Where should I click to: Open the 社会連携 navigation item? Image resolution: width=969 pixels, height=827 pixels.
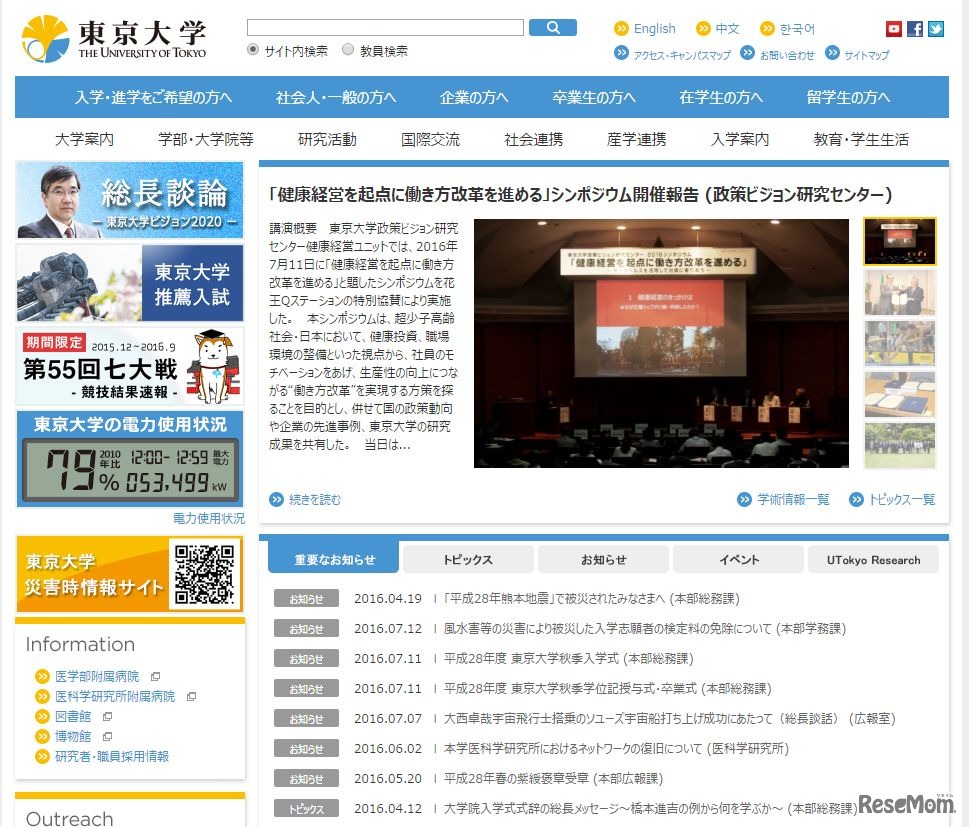click(x=533, y=140)
